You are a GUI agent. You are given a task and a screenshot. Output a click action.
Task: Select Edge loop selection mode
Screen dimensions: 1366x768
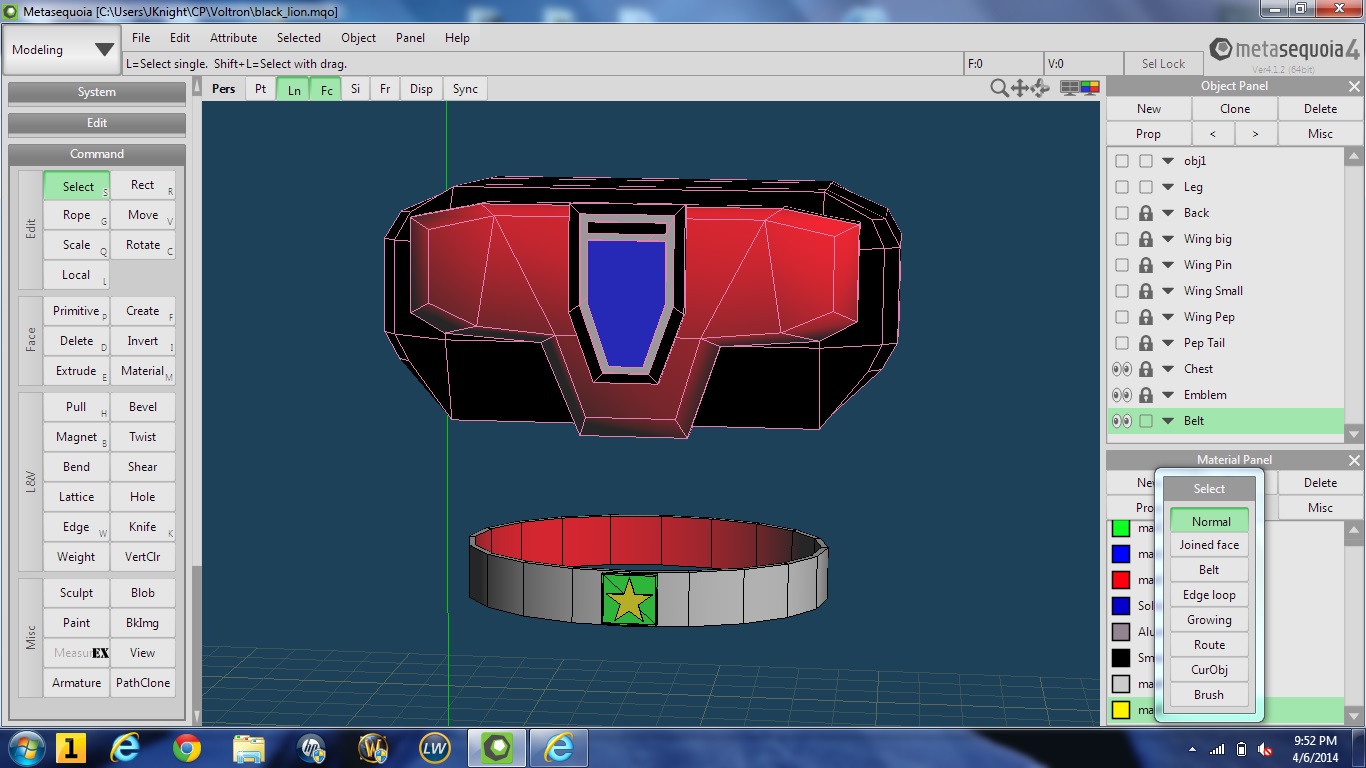tap(1209, 595)
